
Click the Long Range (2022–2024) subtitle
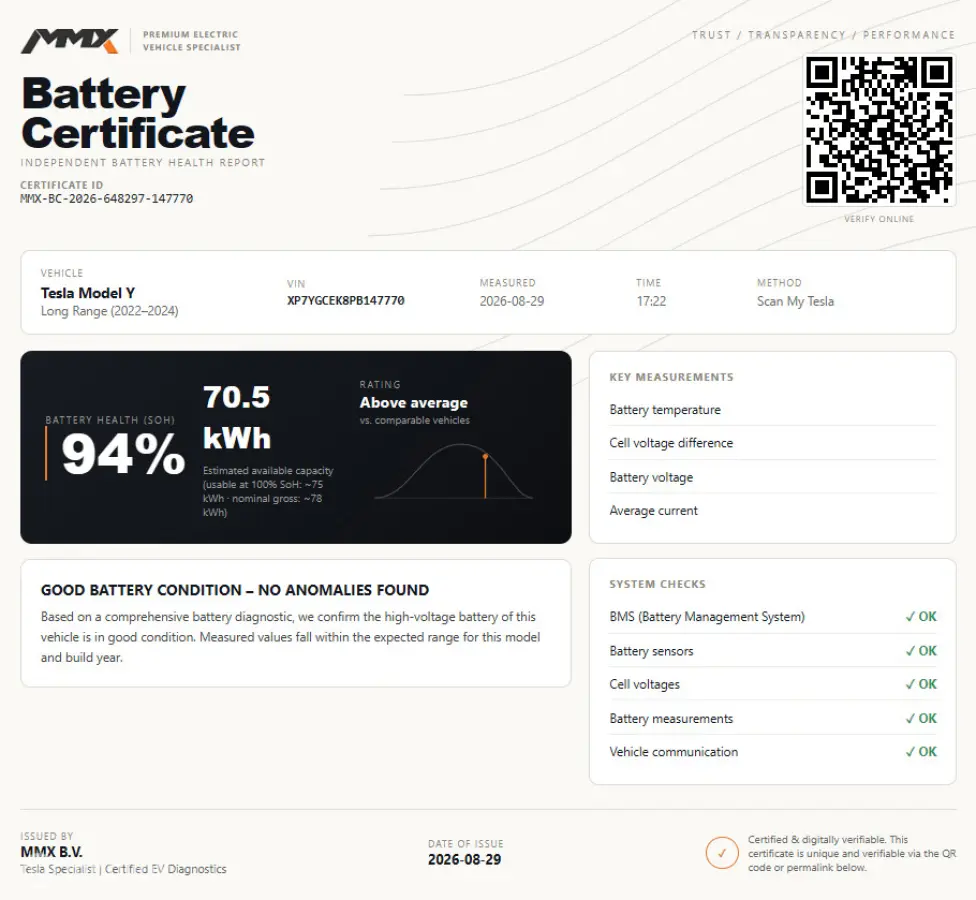pyautogui.click(x=110, y=311)
